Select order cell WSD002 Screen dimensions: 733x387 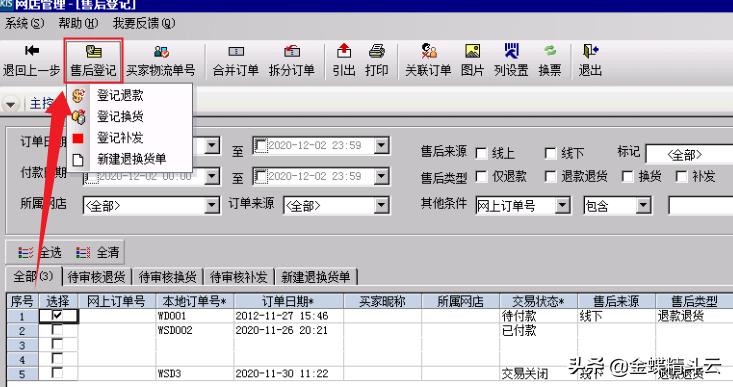pos(195,330)
